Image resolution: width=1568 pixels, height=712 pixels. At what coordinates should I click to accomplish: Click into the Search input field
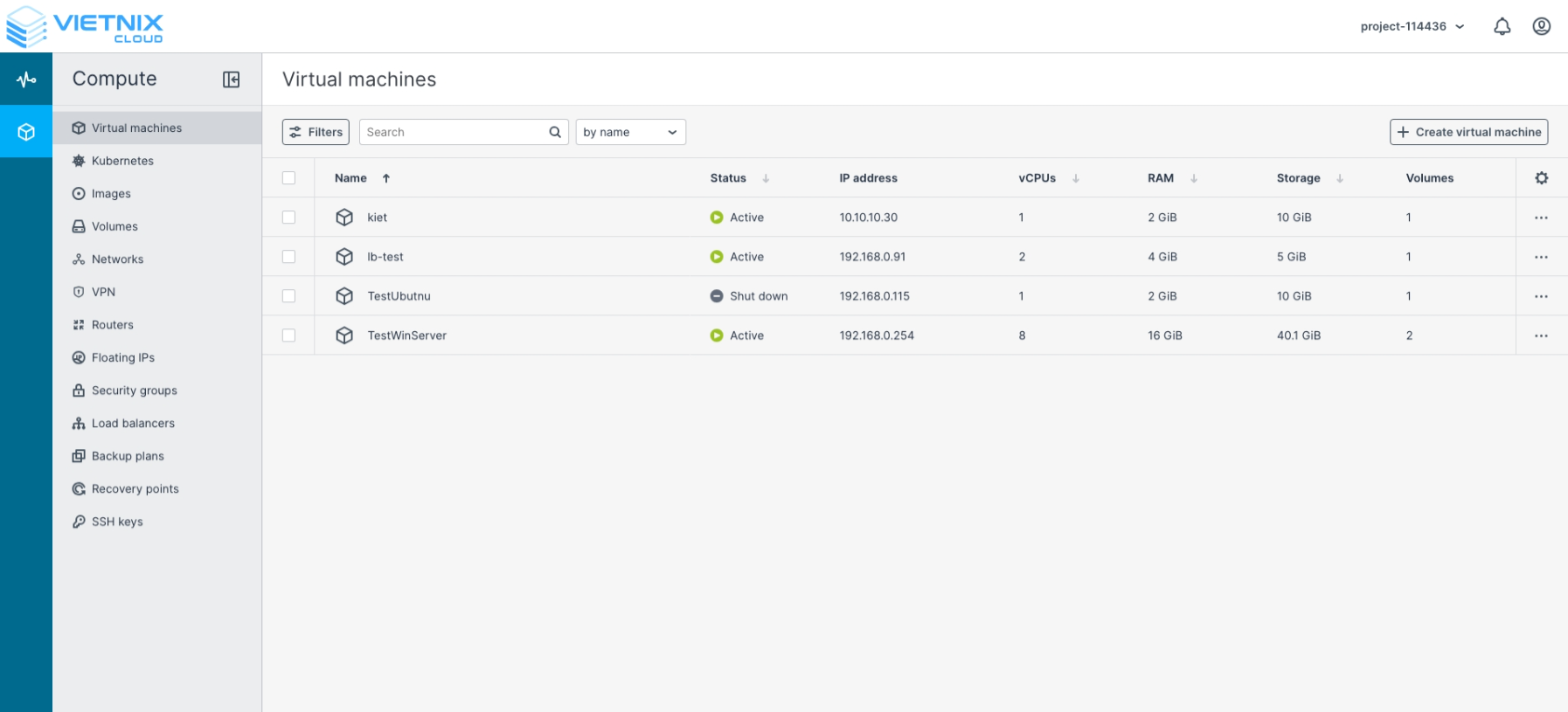(453, 132)
